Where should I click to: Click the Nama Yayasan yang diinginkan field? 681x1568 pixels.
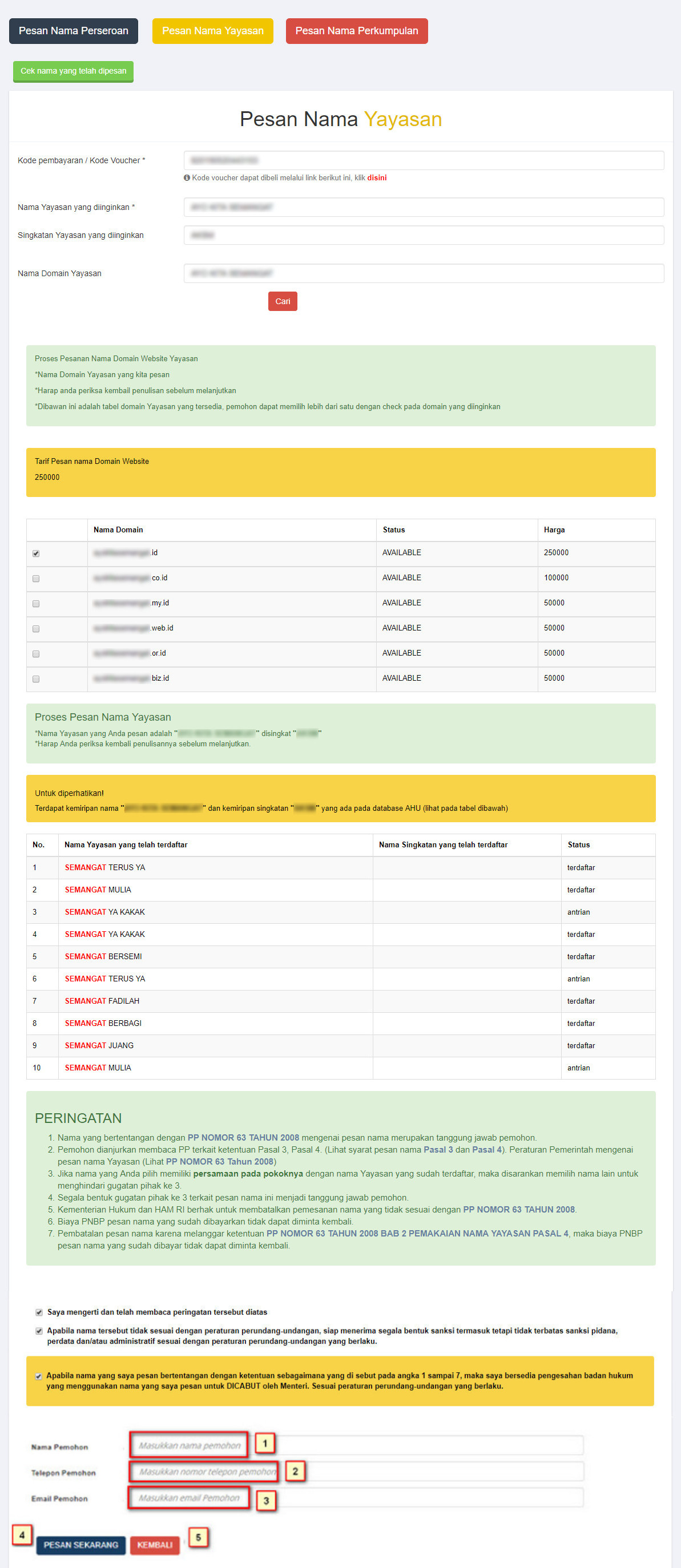click(424, 207)
